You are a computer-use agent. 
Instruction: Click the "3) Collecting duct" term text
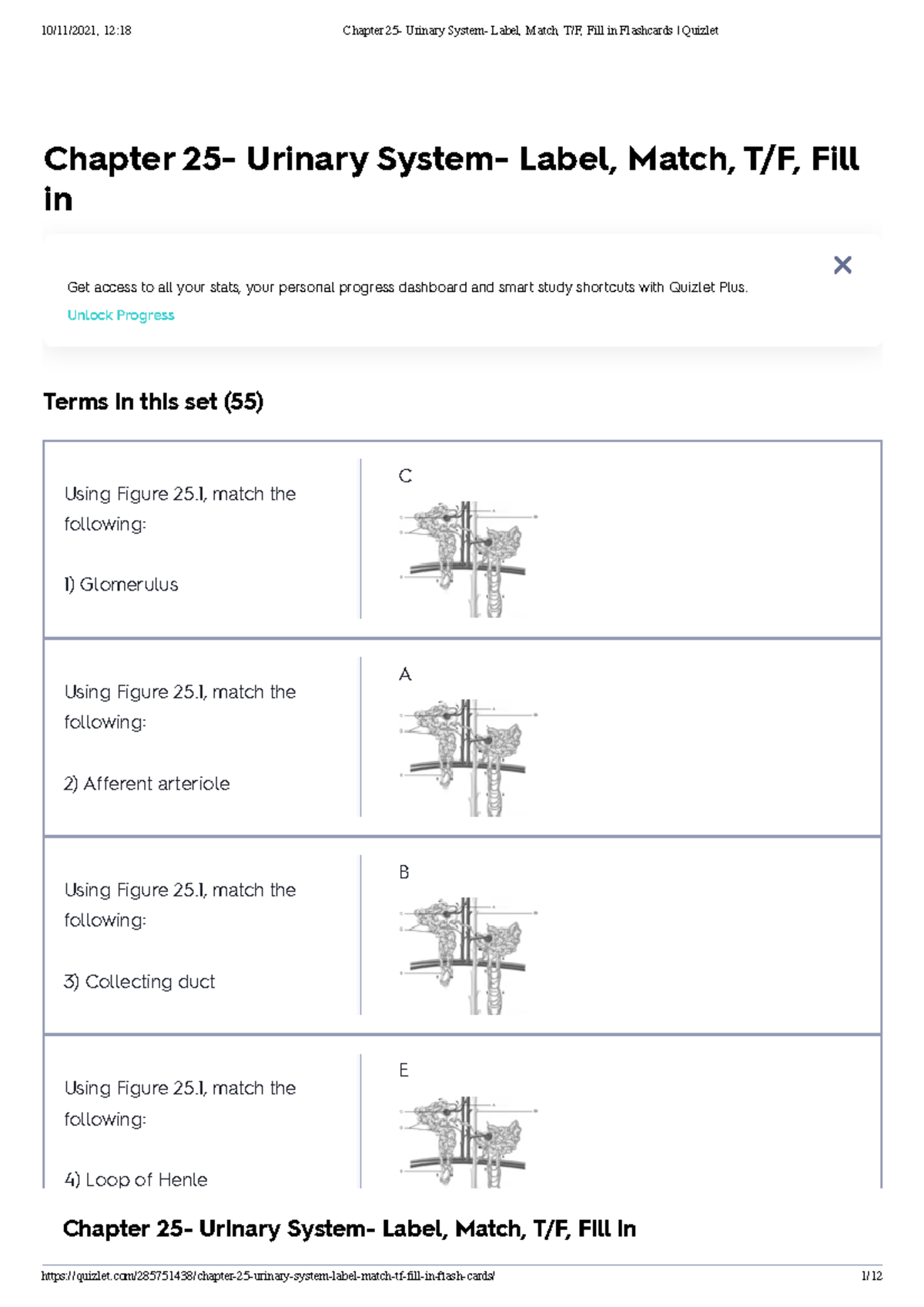[x=139, y=981]
